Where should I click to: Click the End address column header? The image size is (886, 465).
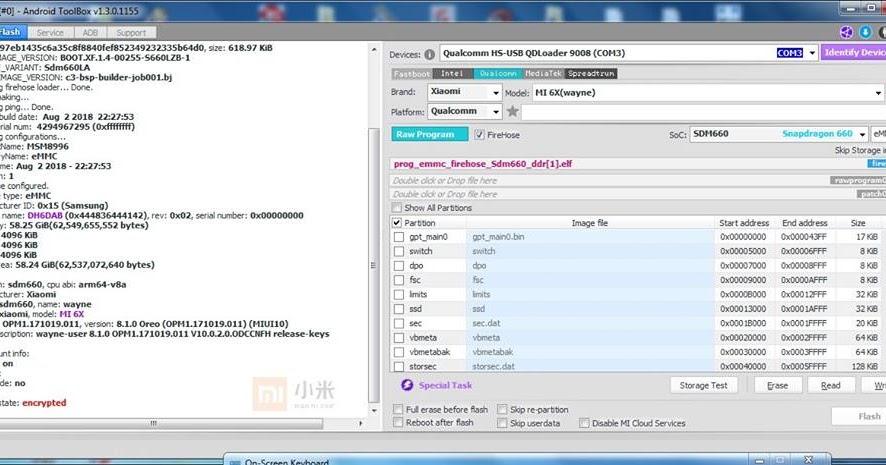pyautogui.click(x=805, y=223)
